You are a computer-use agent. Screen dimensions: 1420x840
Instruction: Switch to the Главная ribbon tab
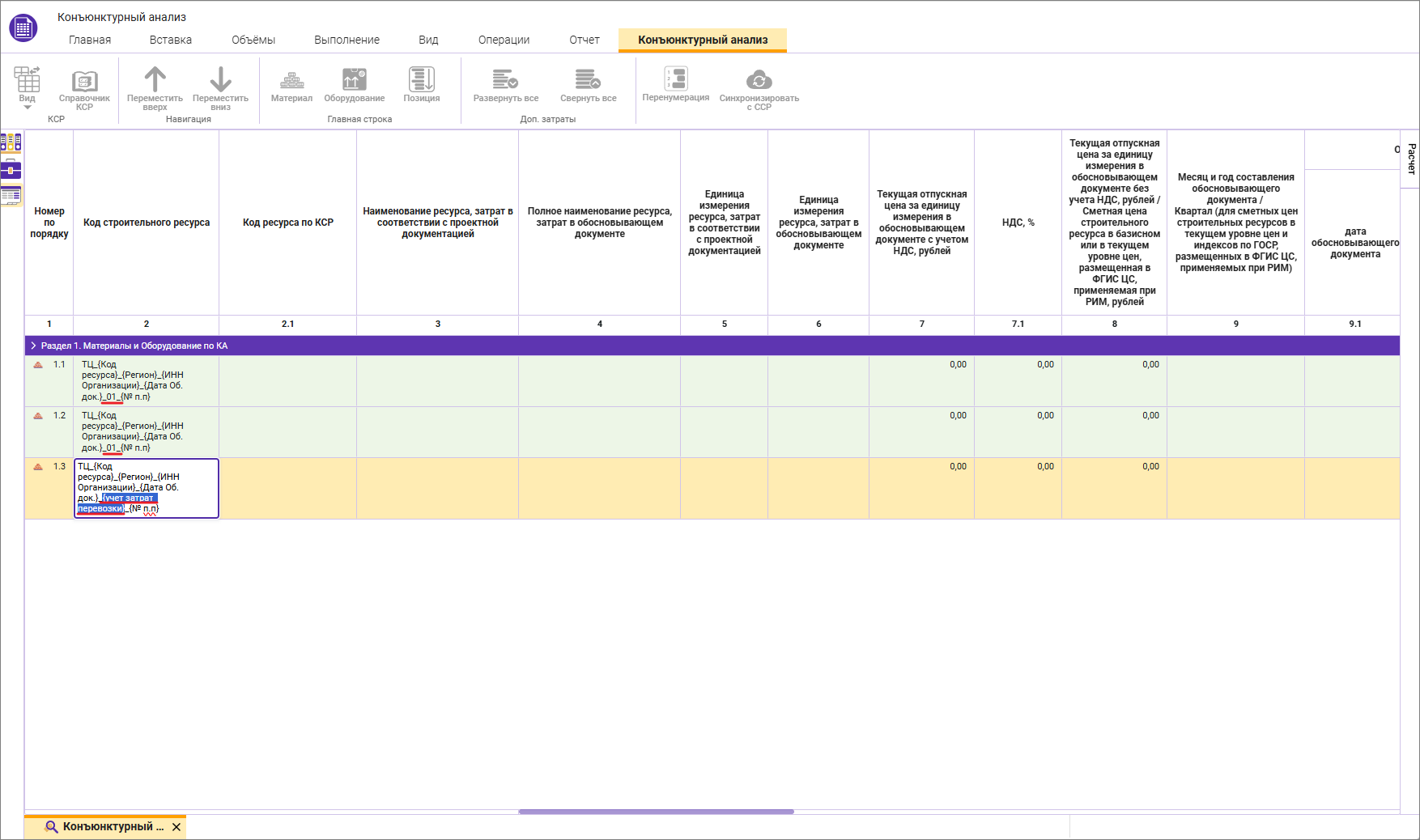pyautogui.click(x=90, y=40)
